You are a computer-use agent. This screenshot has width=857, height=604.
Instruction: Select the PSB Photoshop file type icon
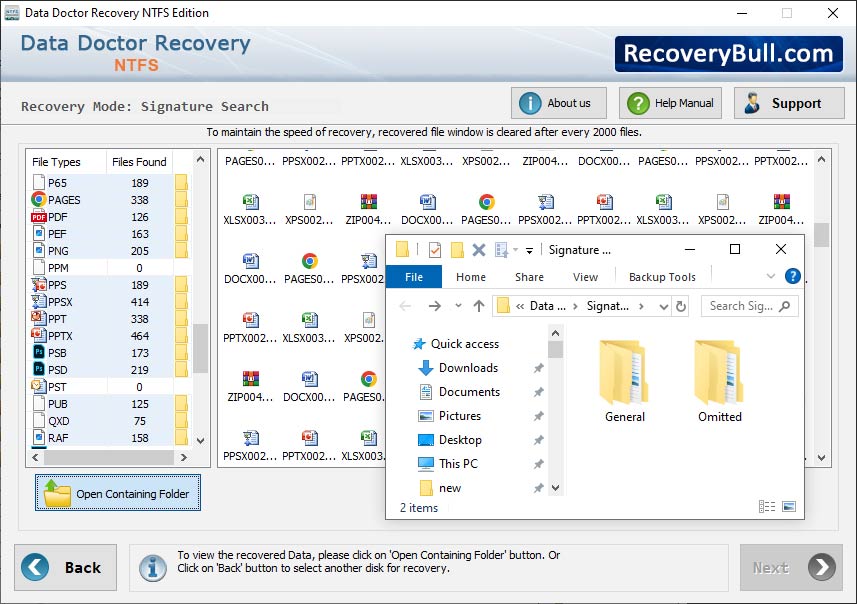click(38, 353)
